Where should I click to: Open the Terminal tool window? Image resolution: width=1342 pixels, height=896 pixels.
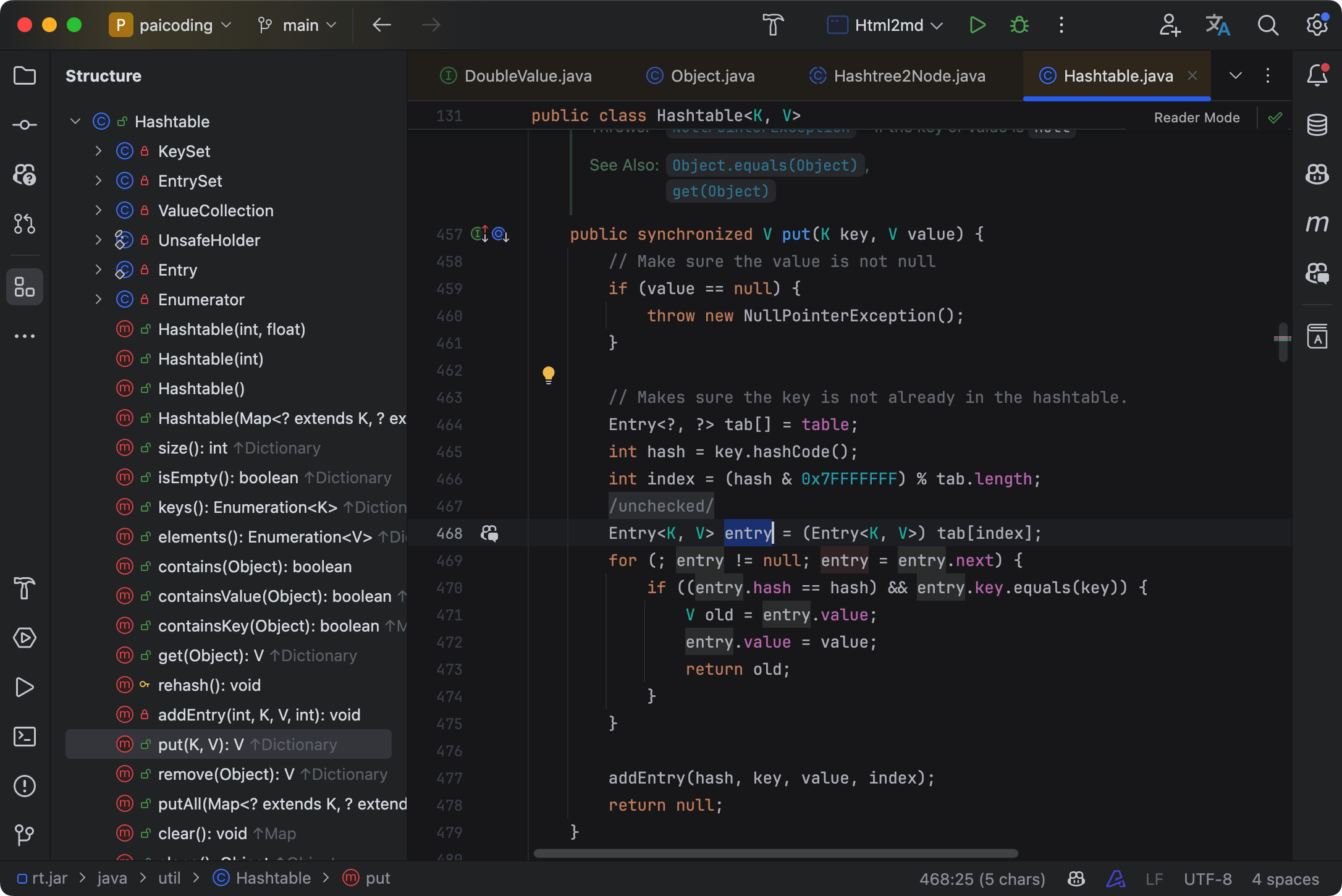tap(25, 737)
